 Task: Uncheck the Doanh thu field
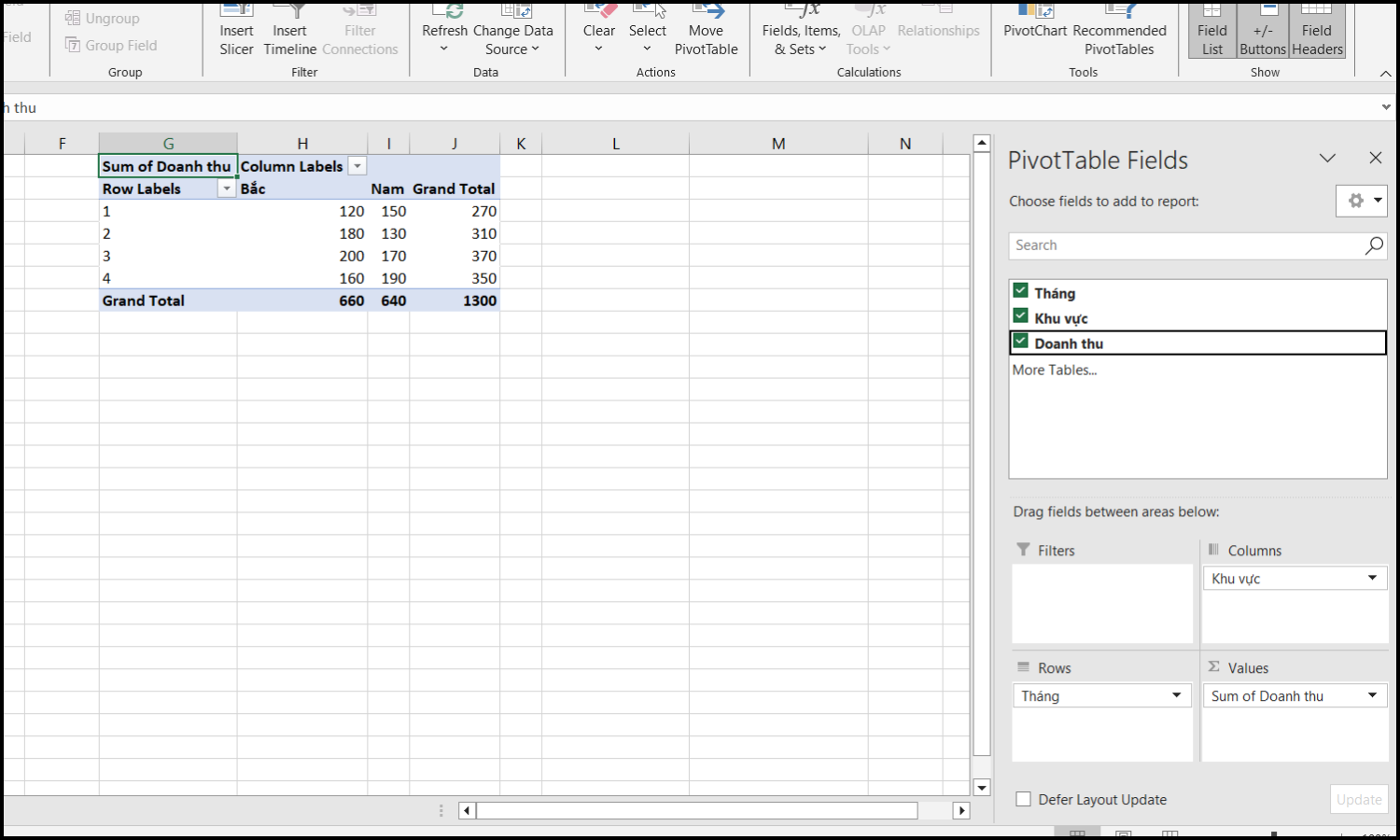tap(1020, 342)
